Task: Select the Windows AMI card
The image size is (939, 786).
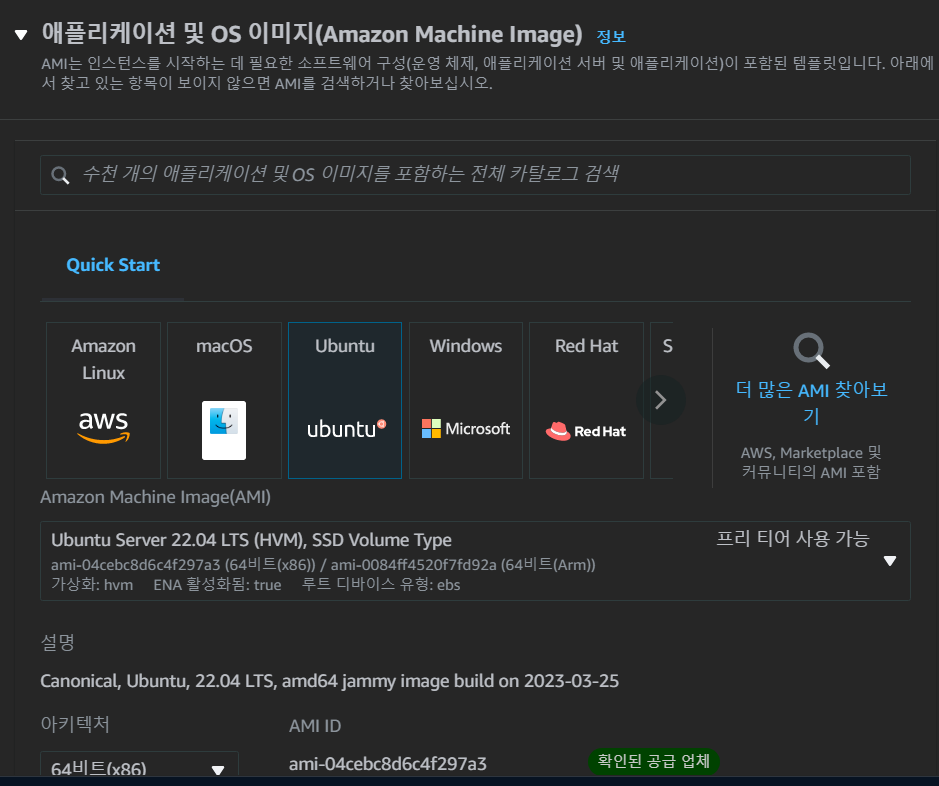Action: tap(466, 400)
